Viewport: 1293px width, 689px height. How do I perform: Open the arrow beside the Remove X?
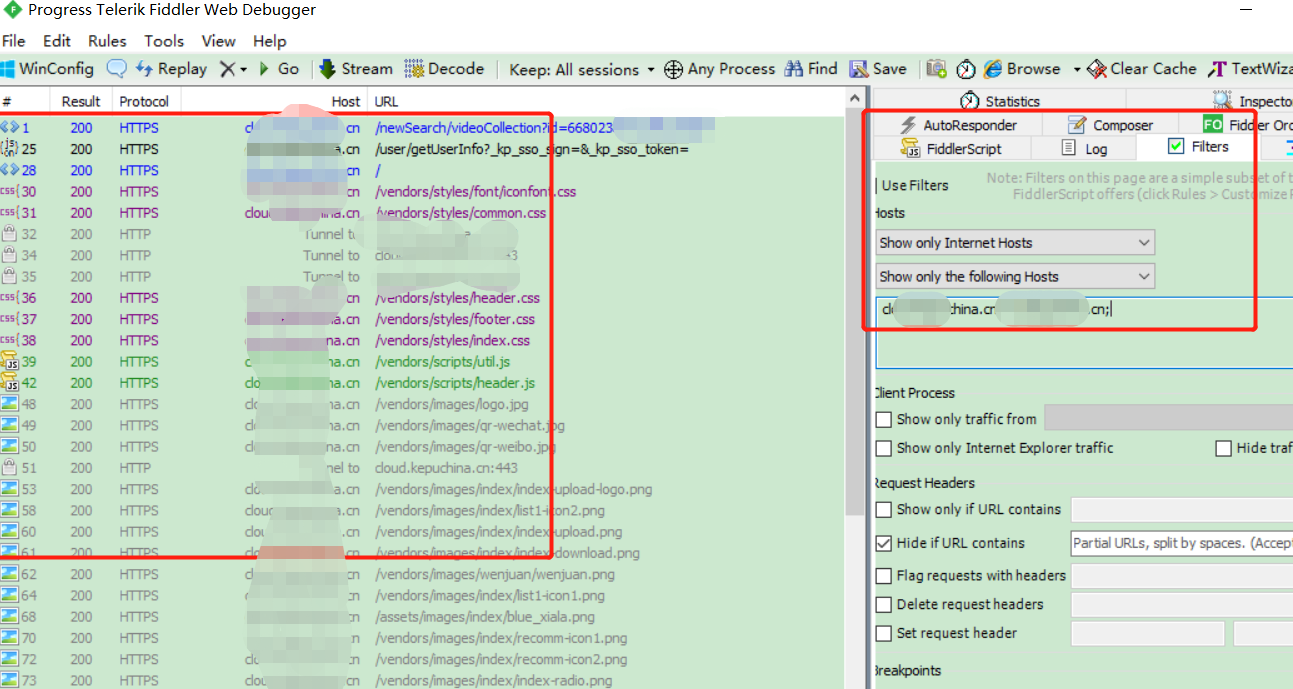pyautogui.click(x=244, y=70)
